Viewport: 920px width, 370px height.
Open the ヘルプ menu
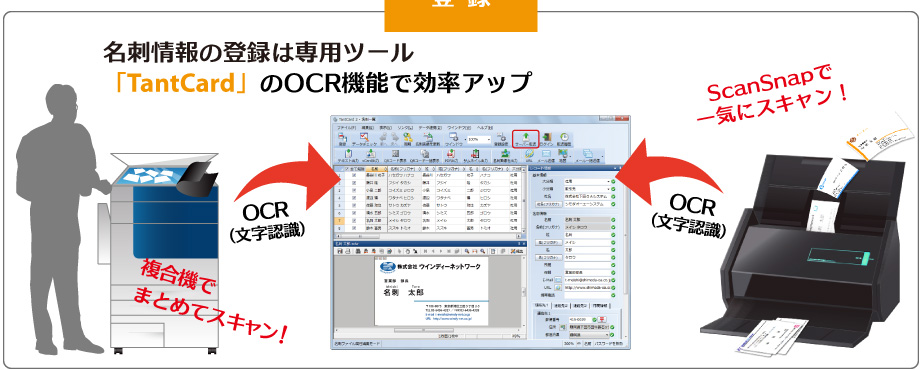pyautogui.click(x=485, y=128)
